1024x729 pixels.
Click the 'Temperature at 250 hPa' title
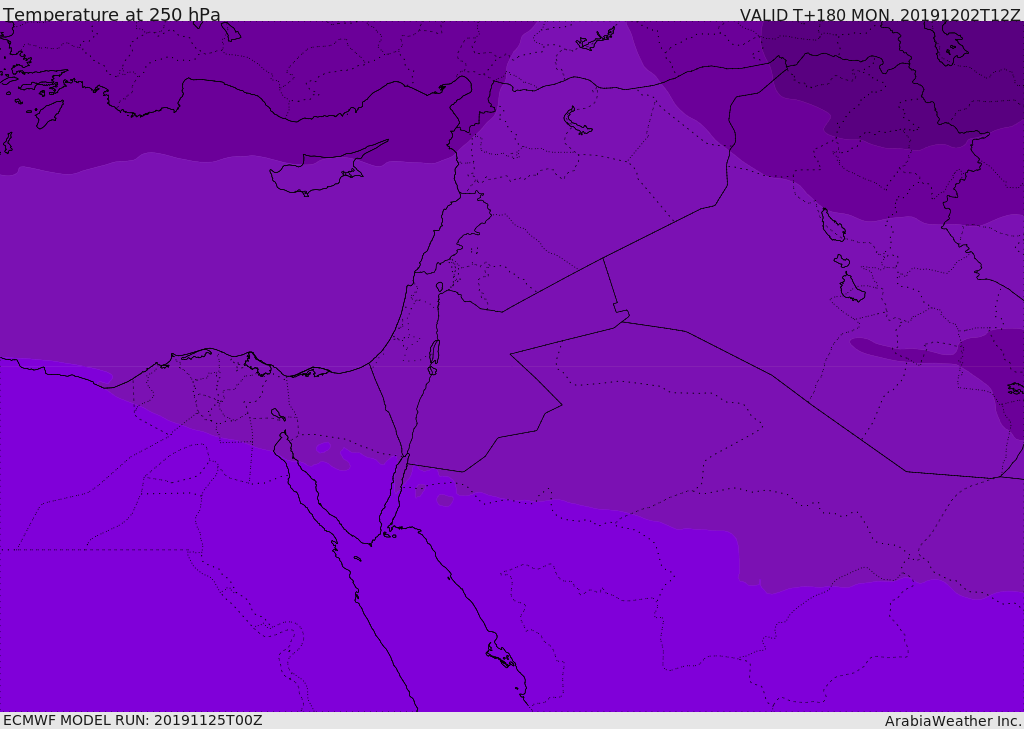[x=112, y=14]
